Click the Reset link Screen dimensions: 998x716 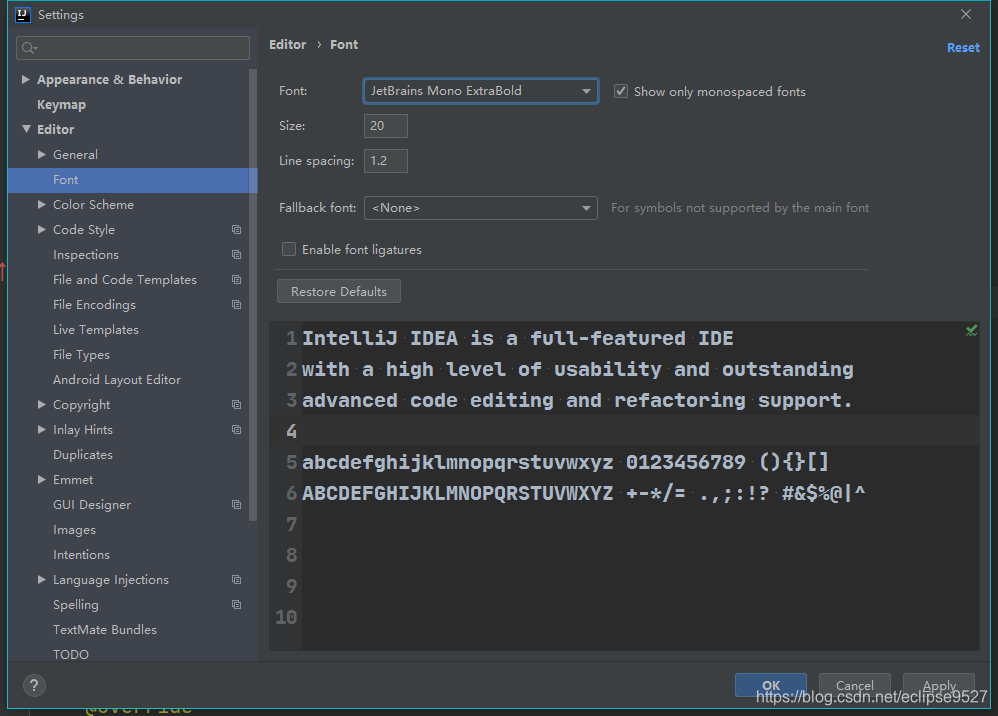pyautogui.click(x=963, y=48)
